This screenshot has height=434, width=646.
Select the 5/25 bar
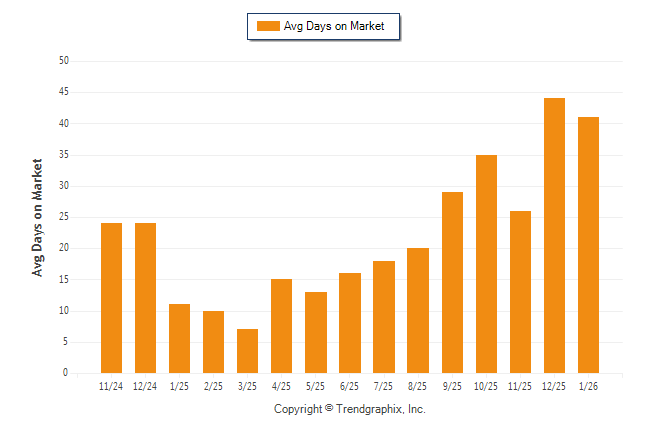315,332
